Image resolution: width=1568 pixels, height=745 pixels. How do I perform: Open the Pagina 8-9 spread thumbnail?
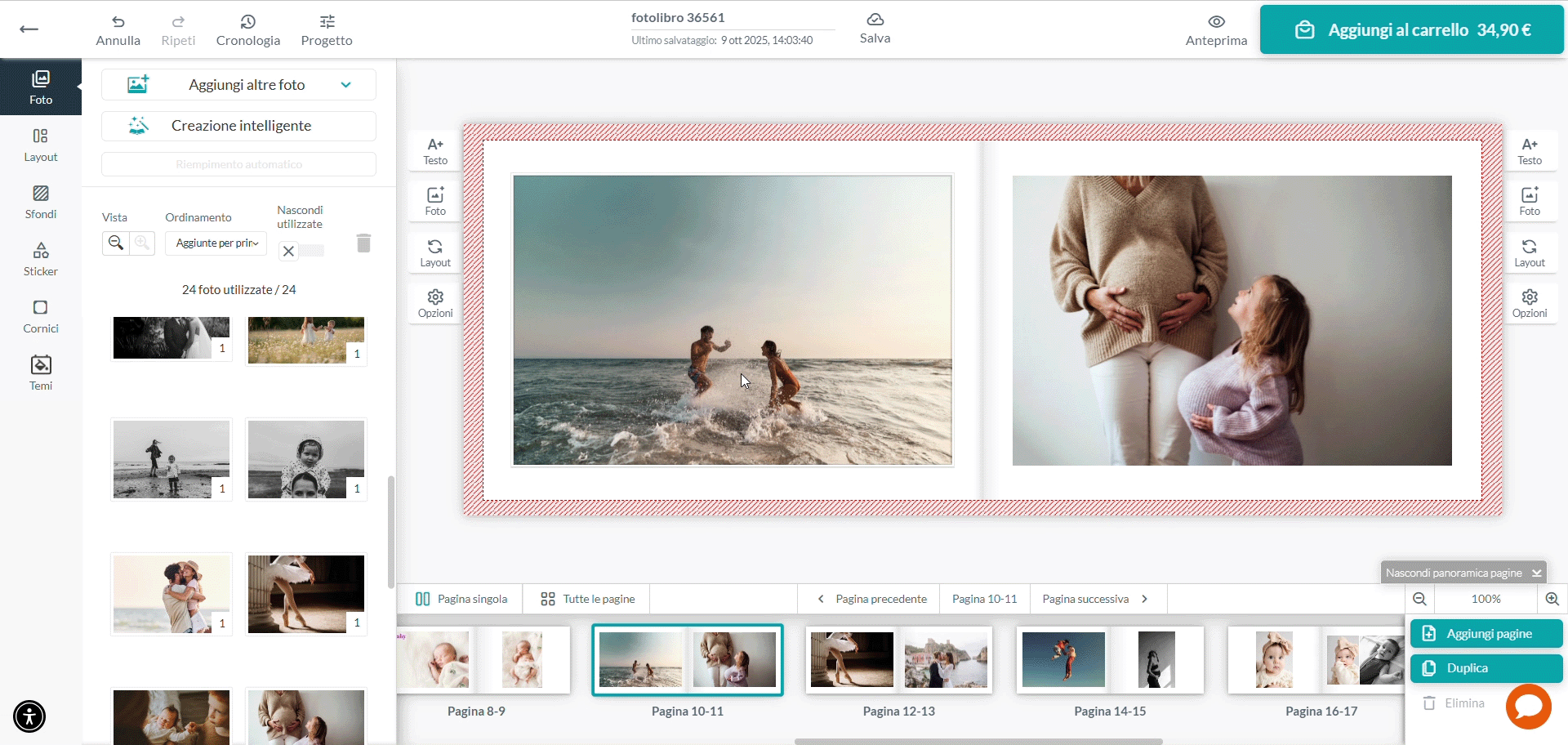point(483,660)
